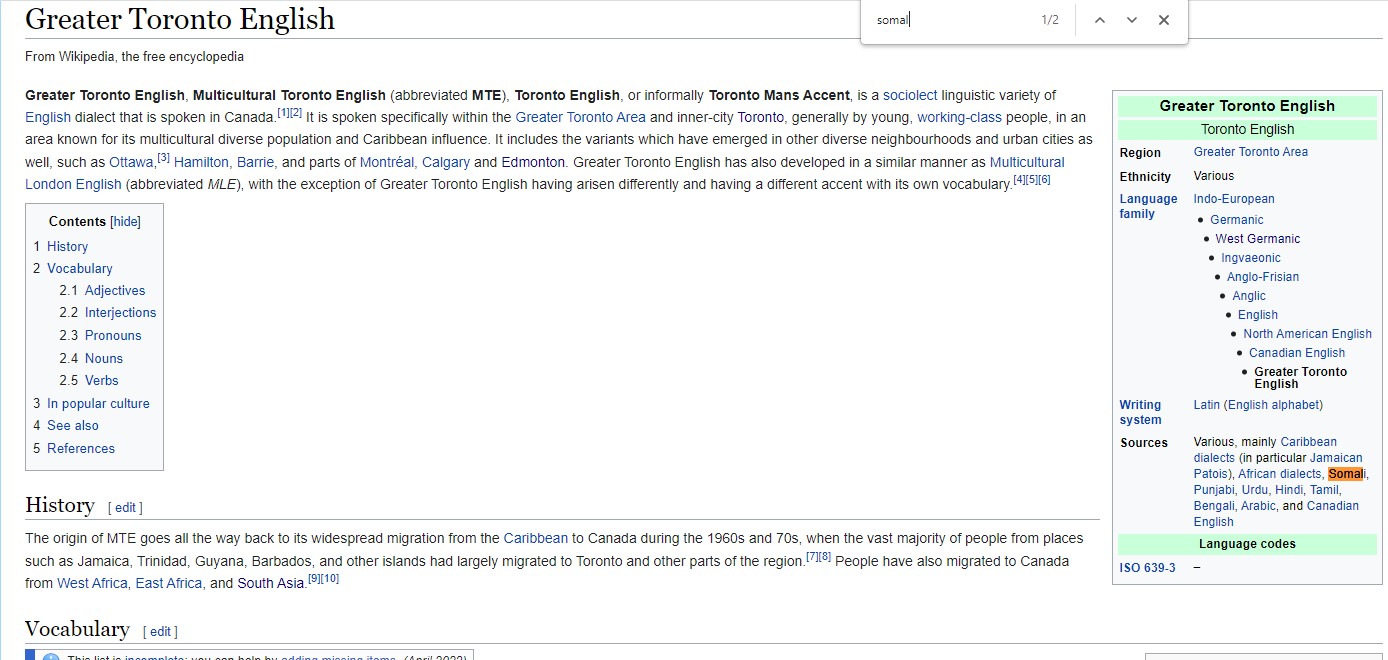Open English alphabet link
This screenshot has width=1388, height=660.
[1273, 405]
